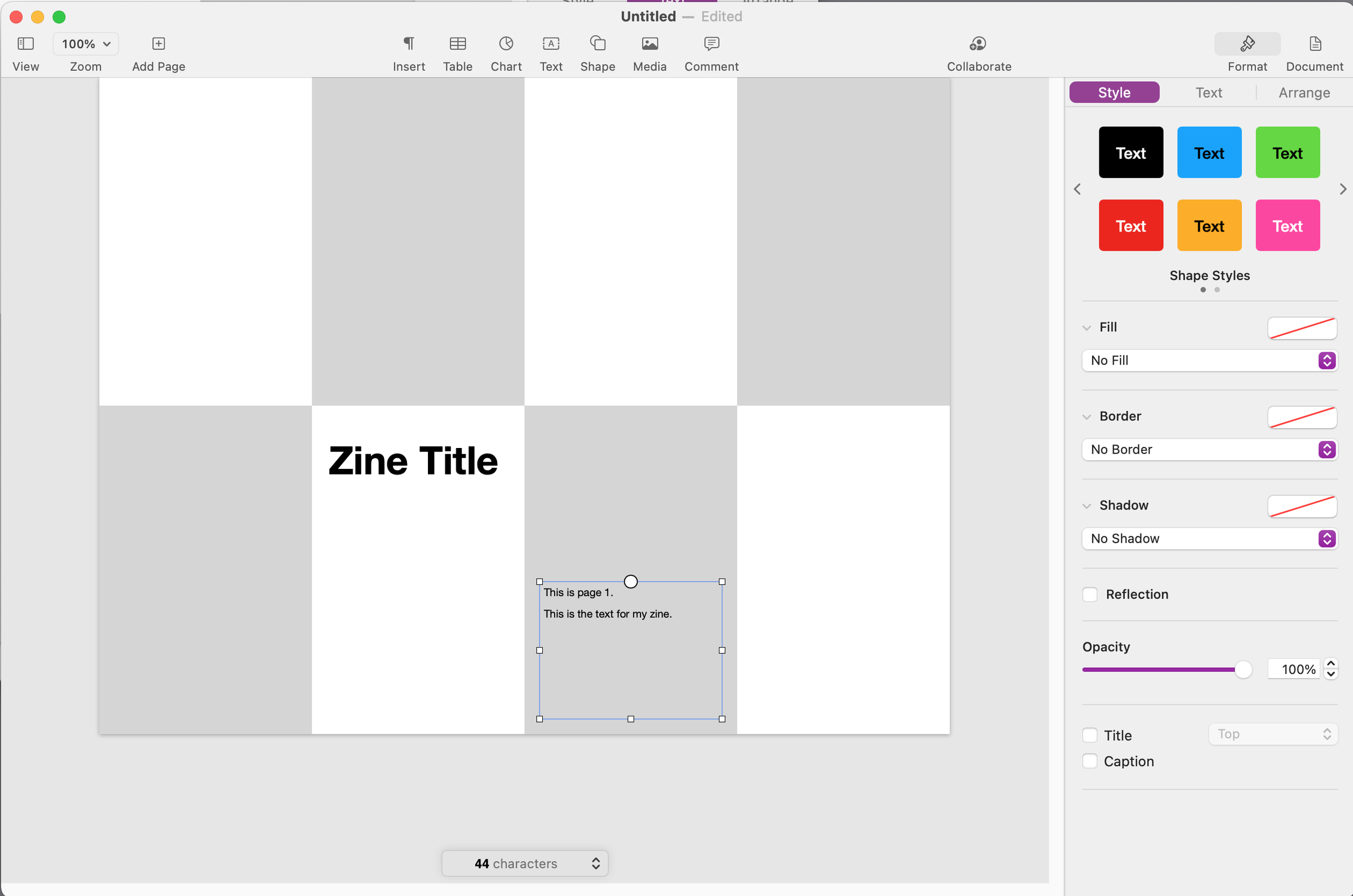1353x896 pixels.
Task: Open the Shape picker
Action: coord(597,51)
